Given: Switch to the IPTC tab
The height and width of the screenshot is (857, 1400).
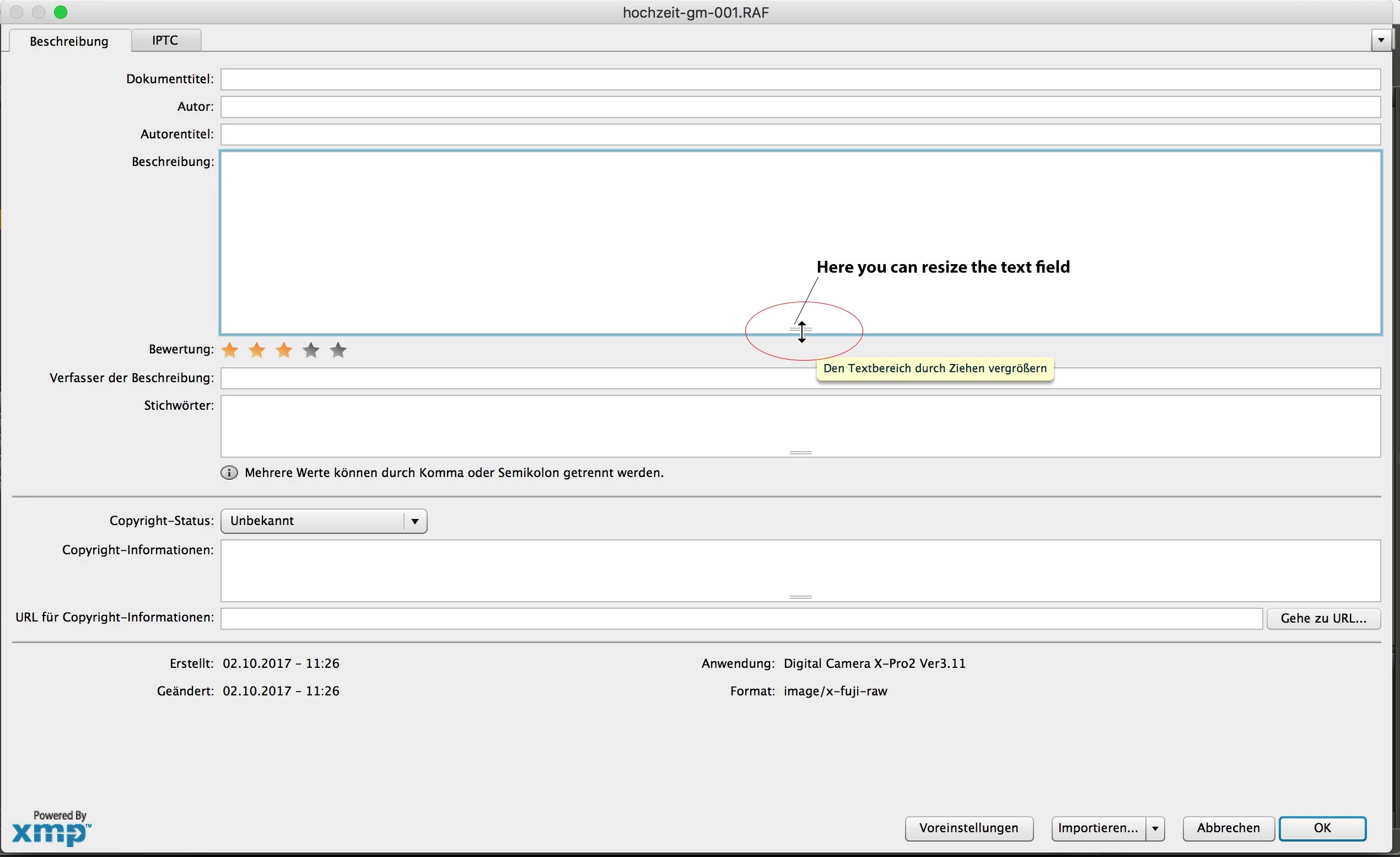Looking at the screenshot, I should click(165, 40).
